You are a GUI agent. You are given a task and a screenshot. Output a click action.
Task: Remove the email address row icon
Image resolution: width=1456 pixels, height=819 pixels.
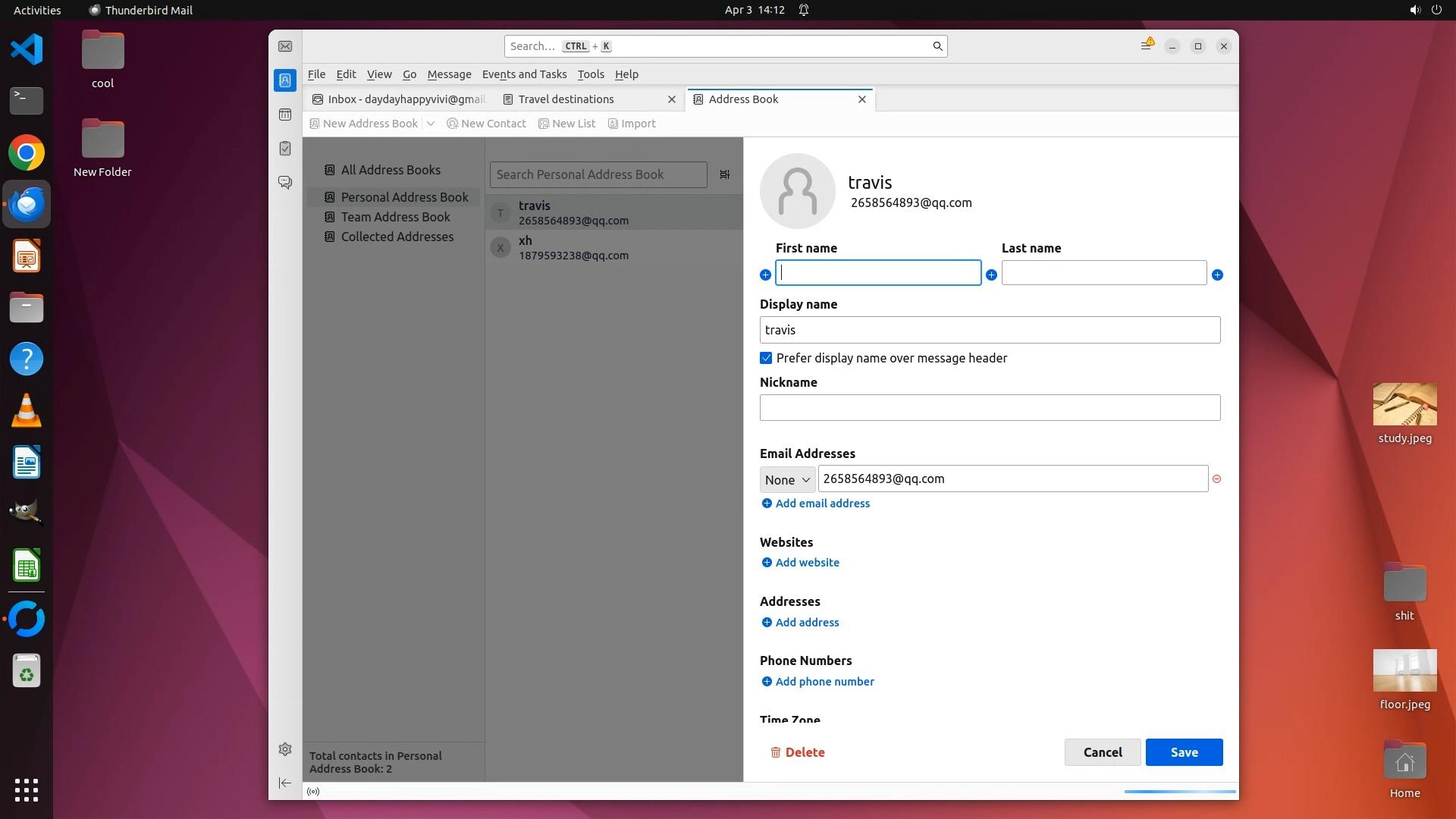(x=1216, y=479)
